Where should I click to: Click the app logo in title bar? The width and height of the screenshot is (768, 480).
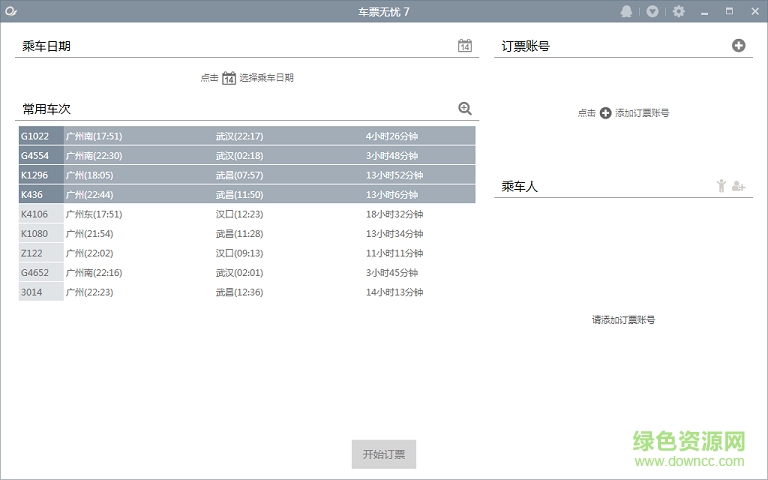tap(11, 11)
